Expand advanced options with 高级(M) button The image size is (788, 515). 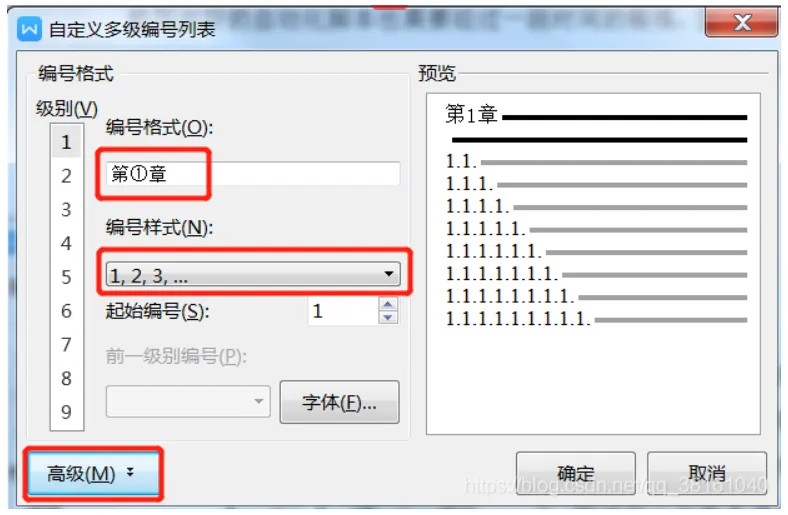[x=93, y=473]
